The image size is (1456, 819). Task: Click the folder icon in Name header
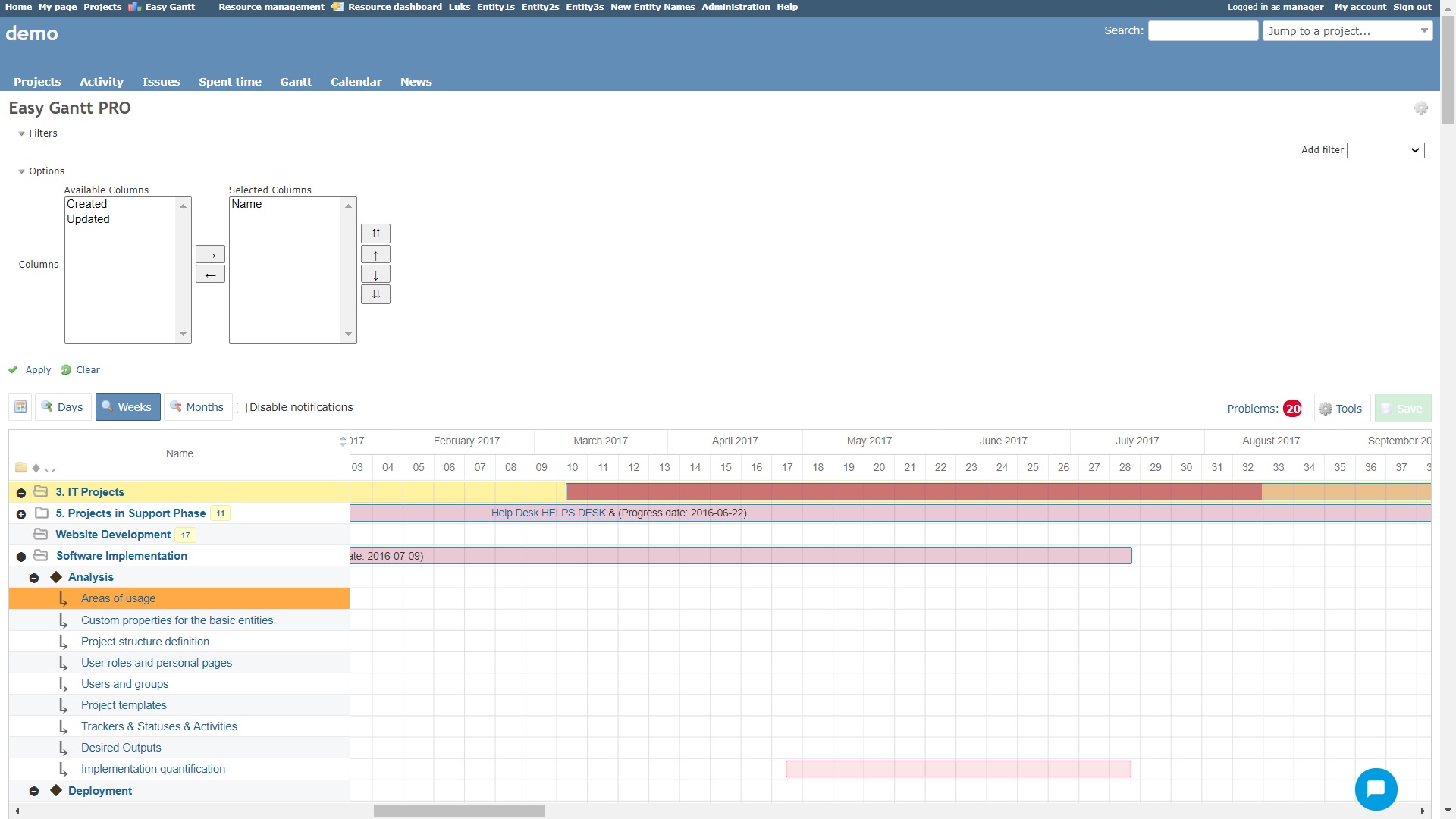pos(21,468)
